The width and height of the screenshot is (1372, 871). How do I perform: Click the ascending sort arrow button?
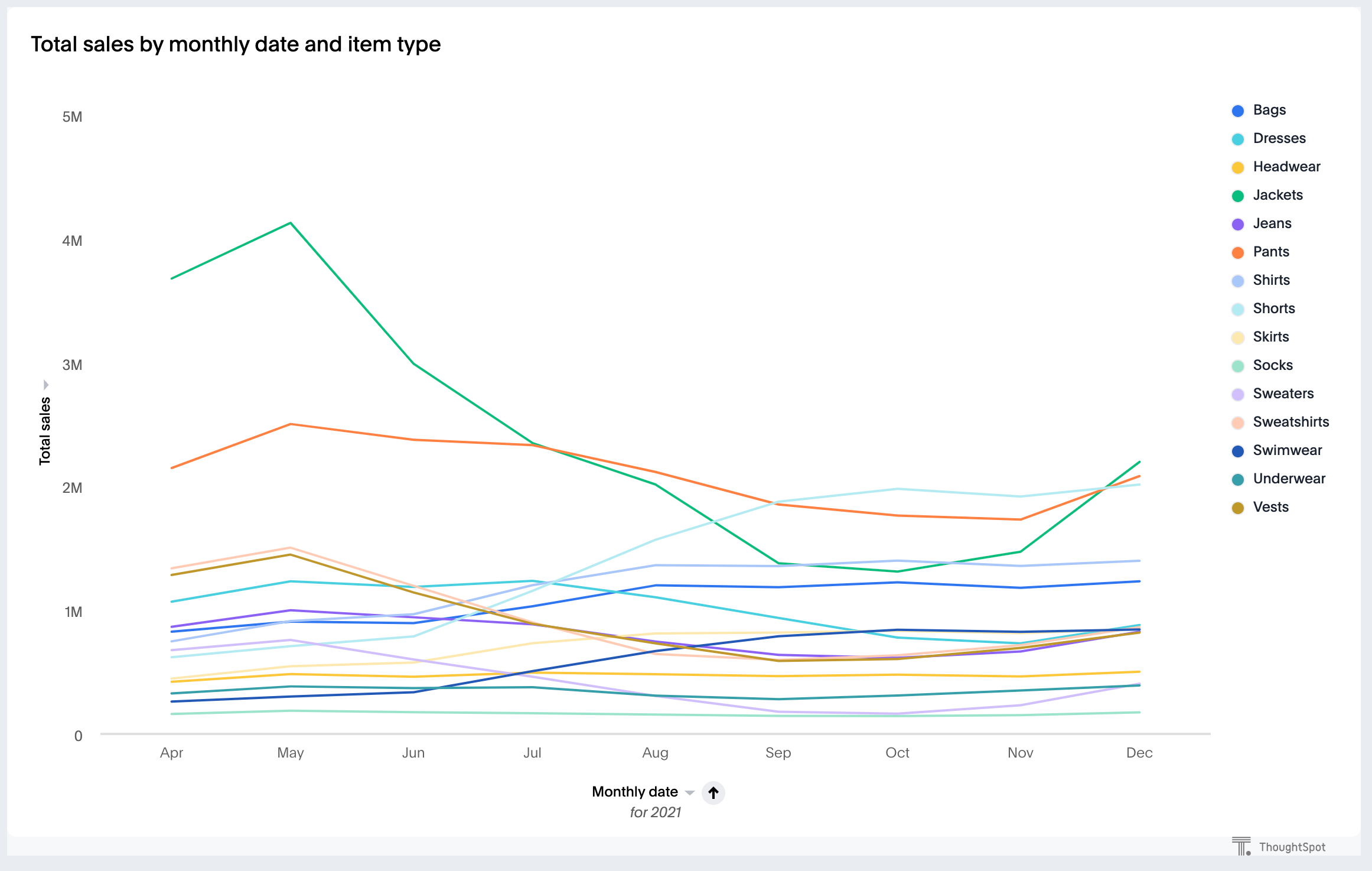(713, 793)
